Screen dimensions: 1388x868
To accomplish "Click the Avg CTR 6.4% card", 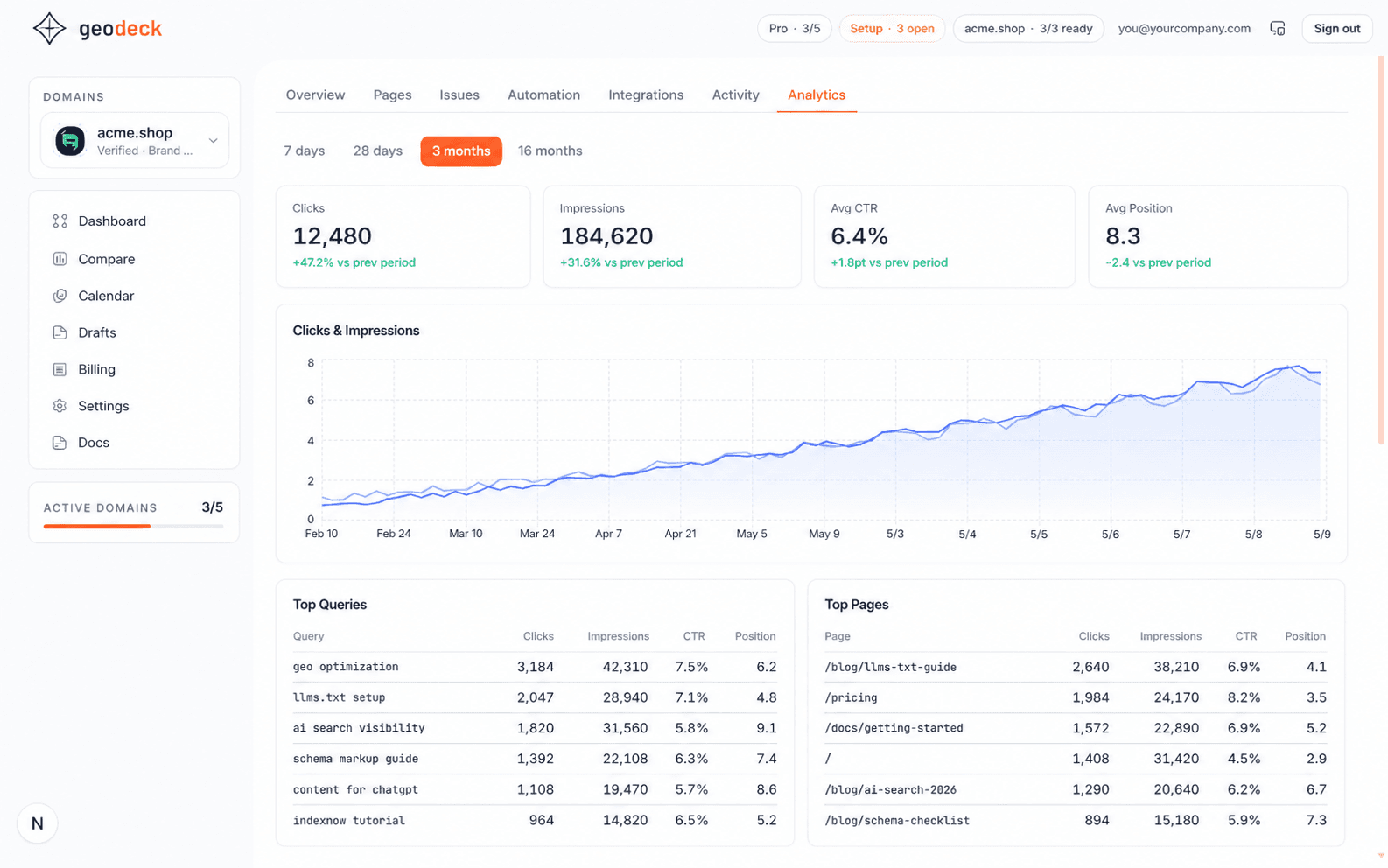I will (x=944, y=236).
